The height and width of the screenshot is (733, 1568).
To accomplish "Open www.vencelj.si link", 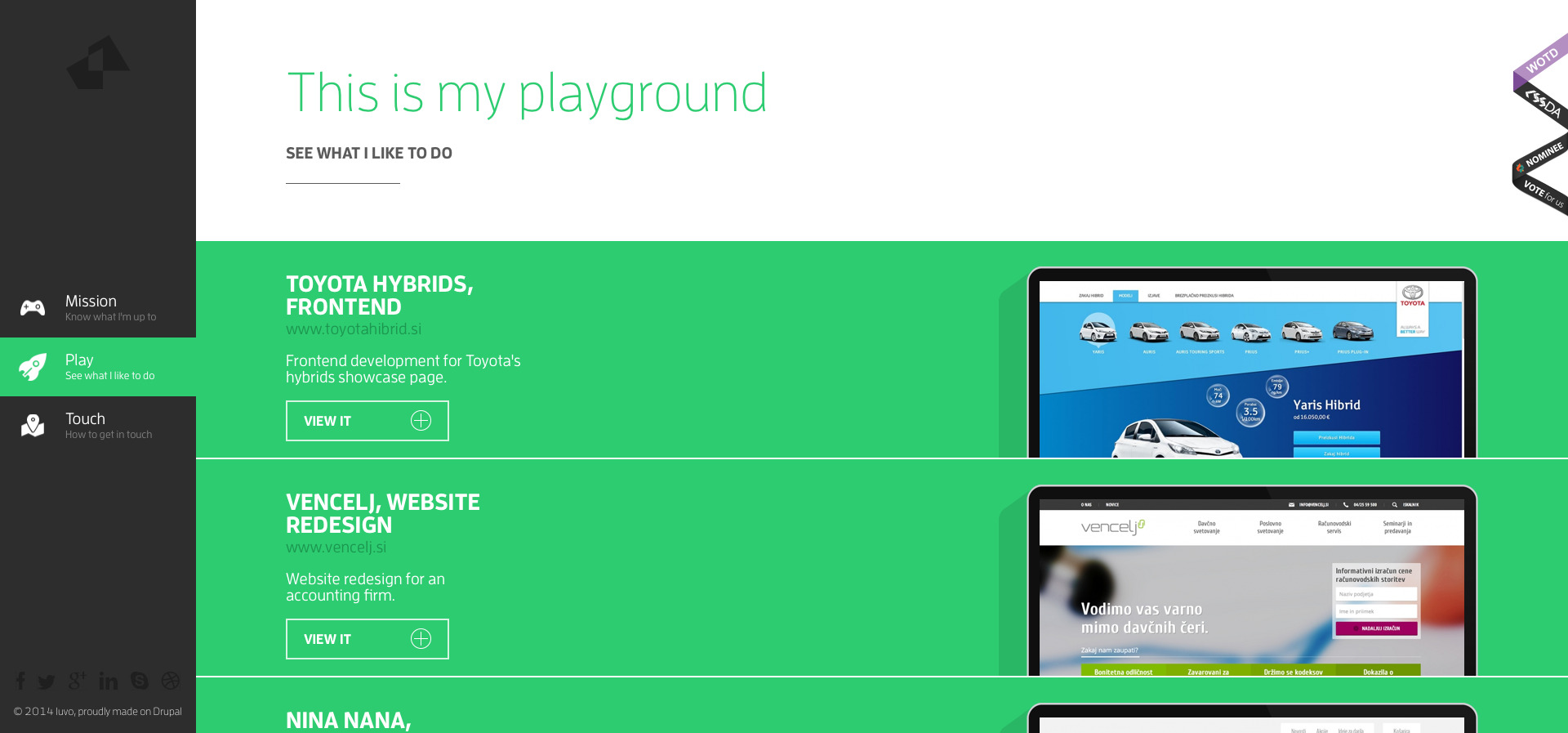I will (336, 547).
